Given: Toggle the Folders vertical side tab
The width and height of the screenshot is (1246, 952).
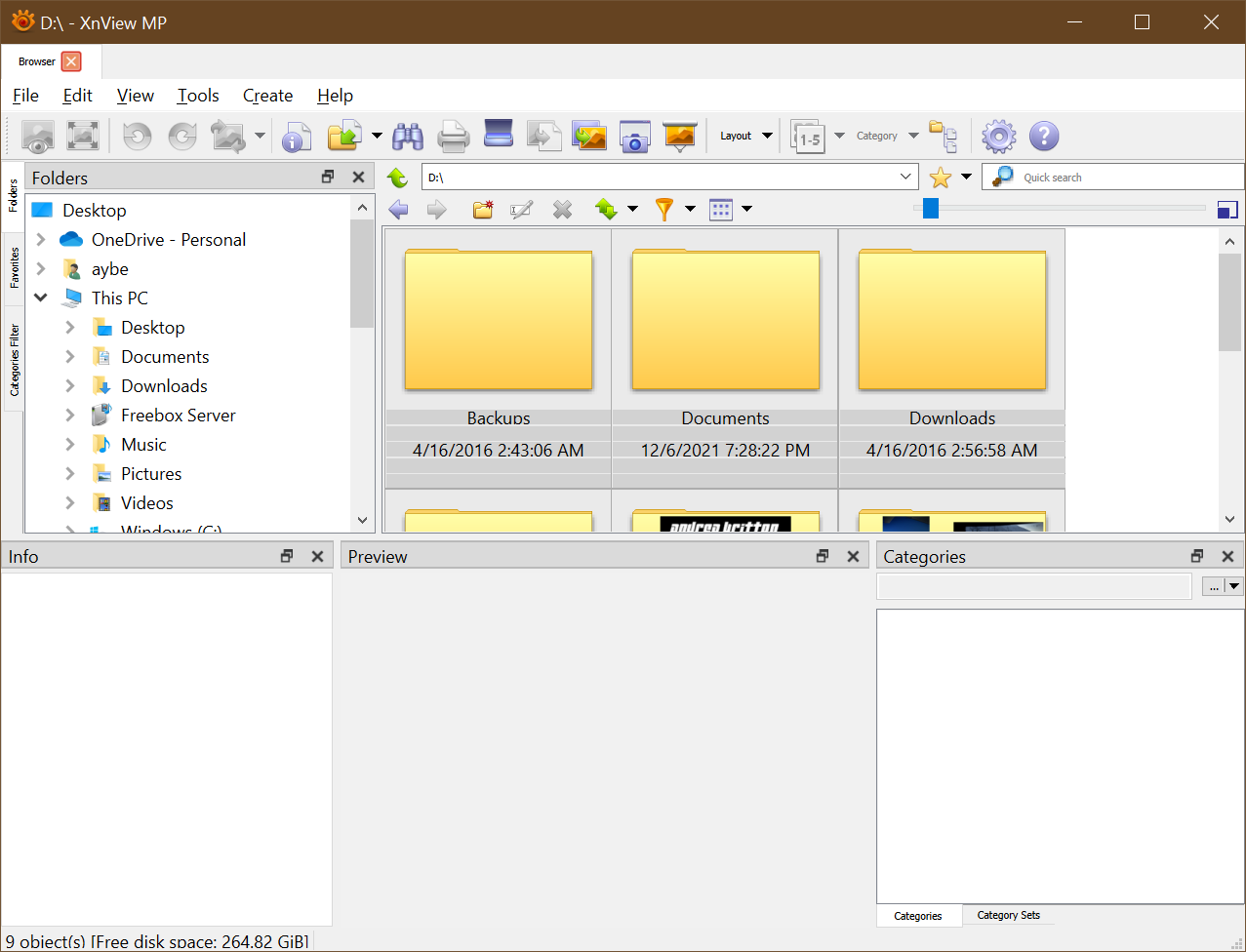Looking at the screenshot, I should (14, 195).
